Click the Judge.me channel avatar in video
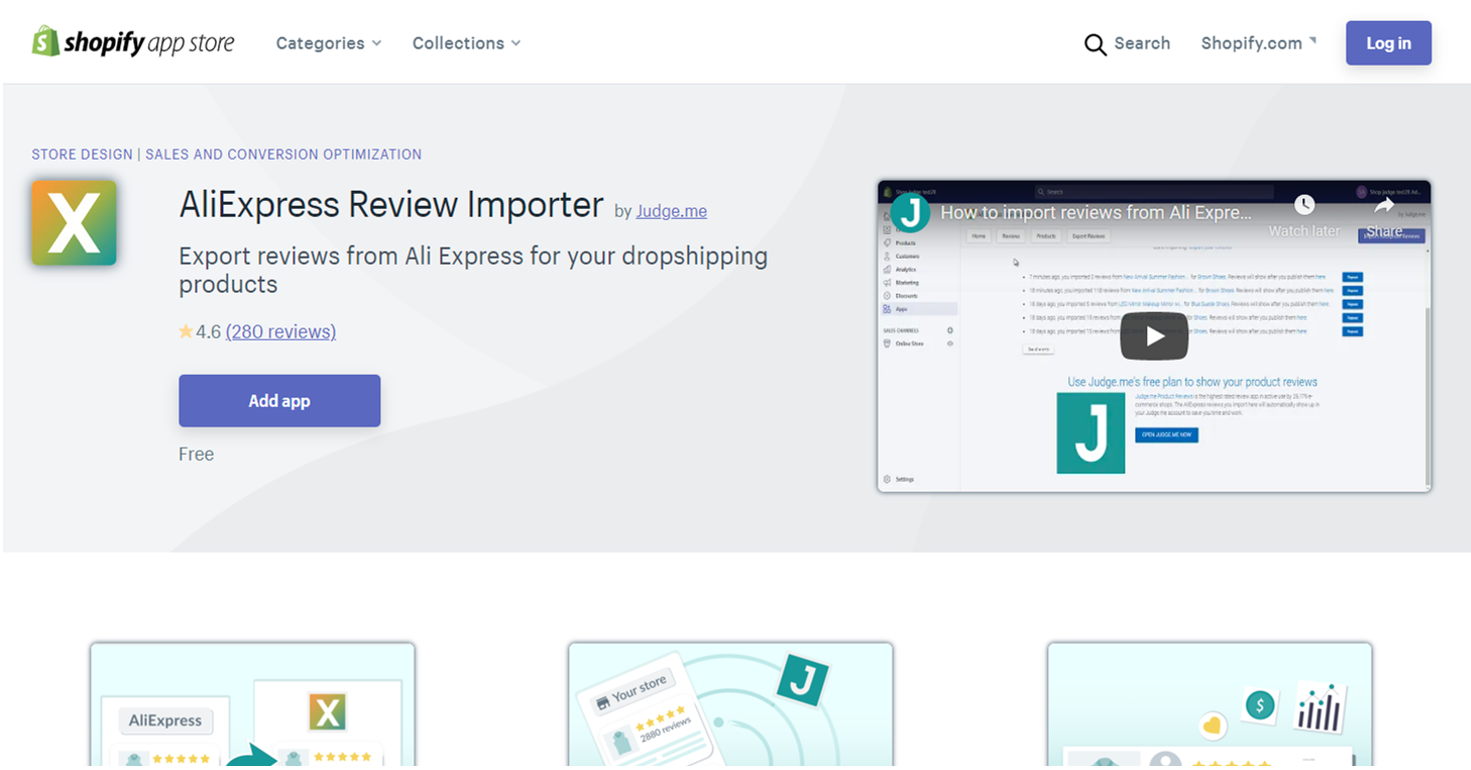This screenshot has width=1471, height=770. click(x=911, y=212)
